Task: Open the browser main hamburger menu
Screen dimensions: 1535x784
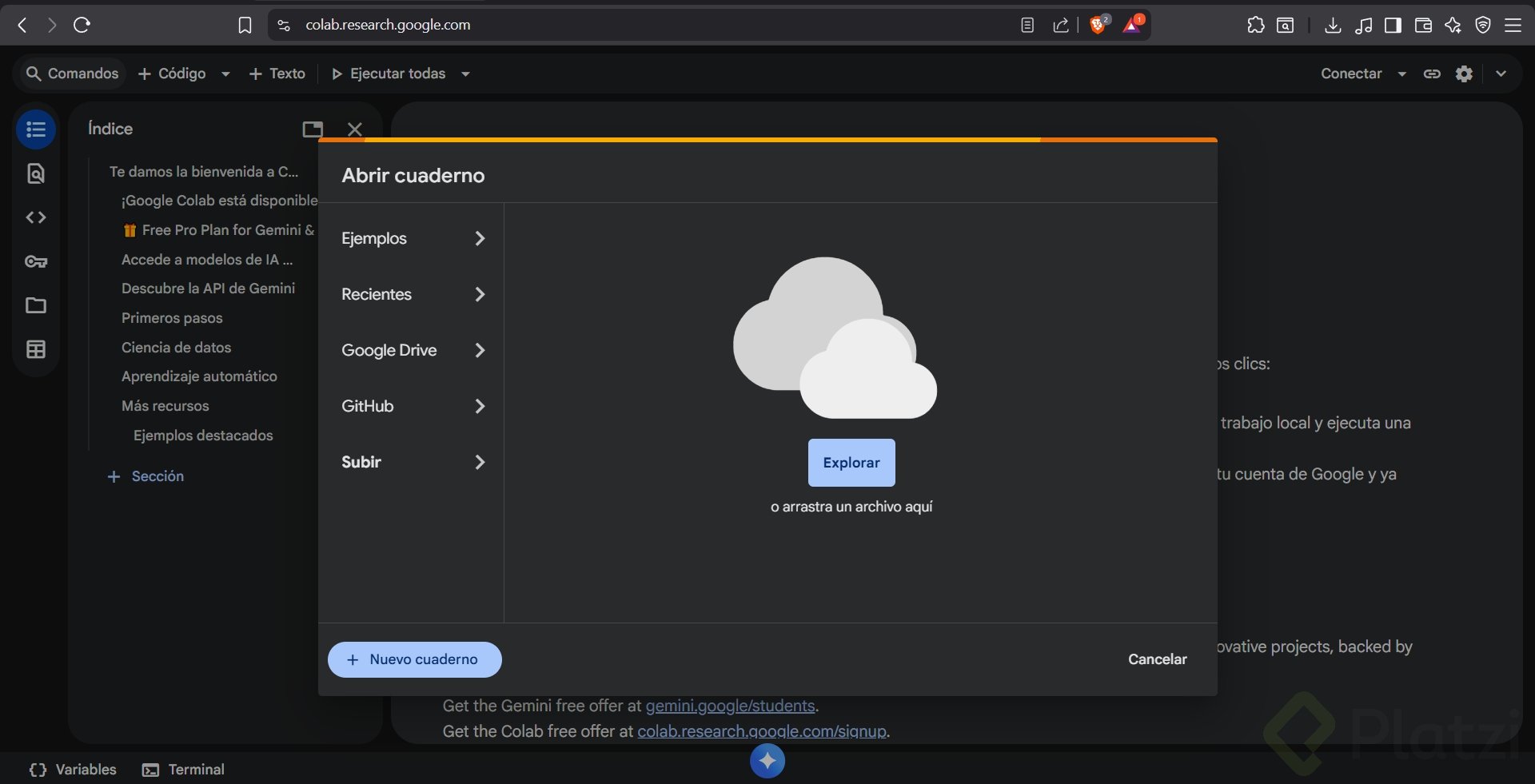Action: [x=1513, y=26]
